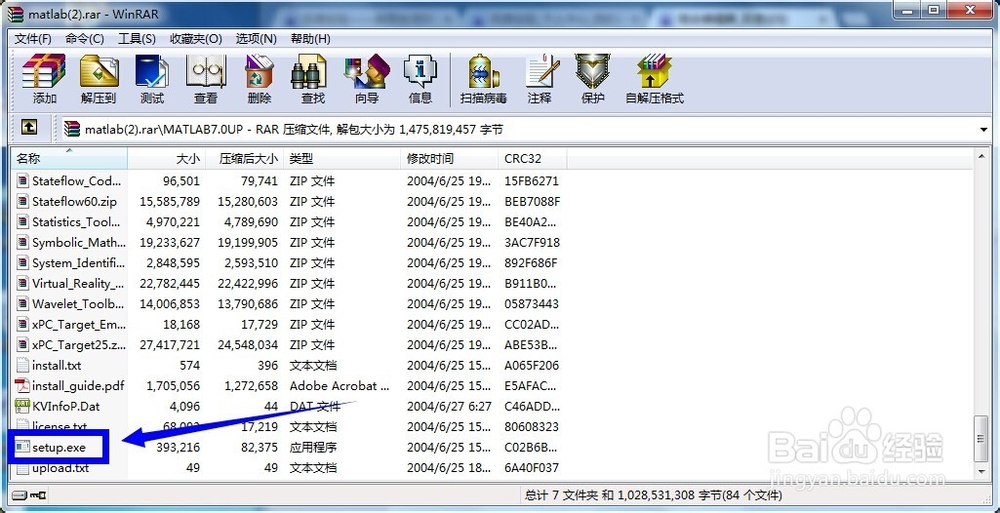The width and height of the screenshot is (1000, 513).
Task: Click the address bar archive path text
Action: pos(294,130)
